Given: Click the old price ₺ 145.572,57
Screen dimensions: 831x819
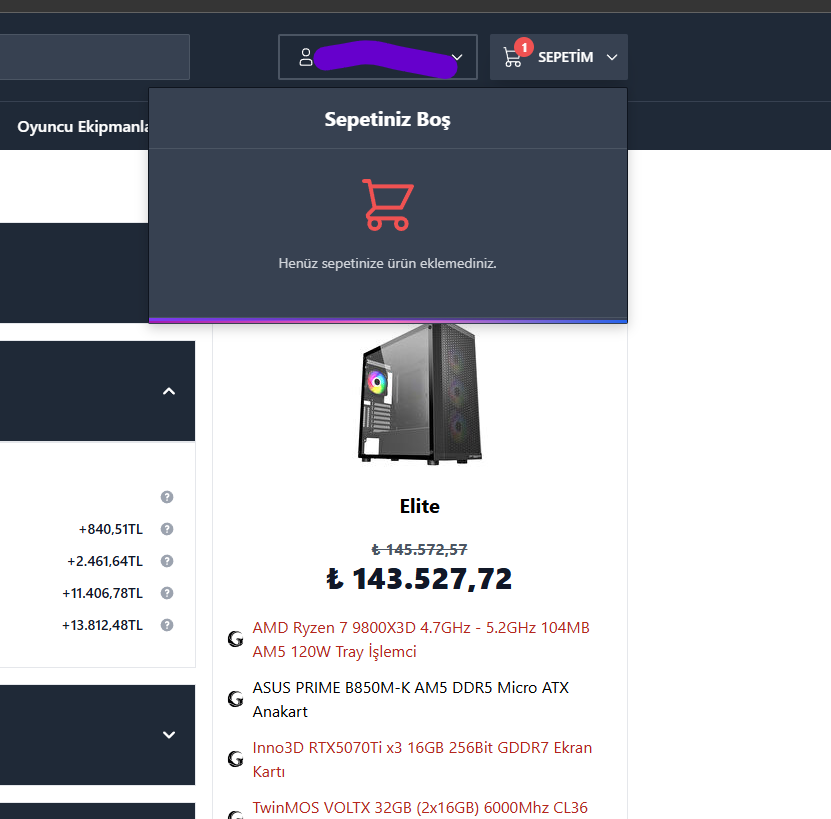Looking at the screenshot, I should coord(419,550).
